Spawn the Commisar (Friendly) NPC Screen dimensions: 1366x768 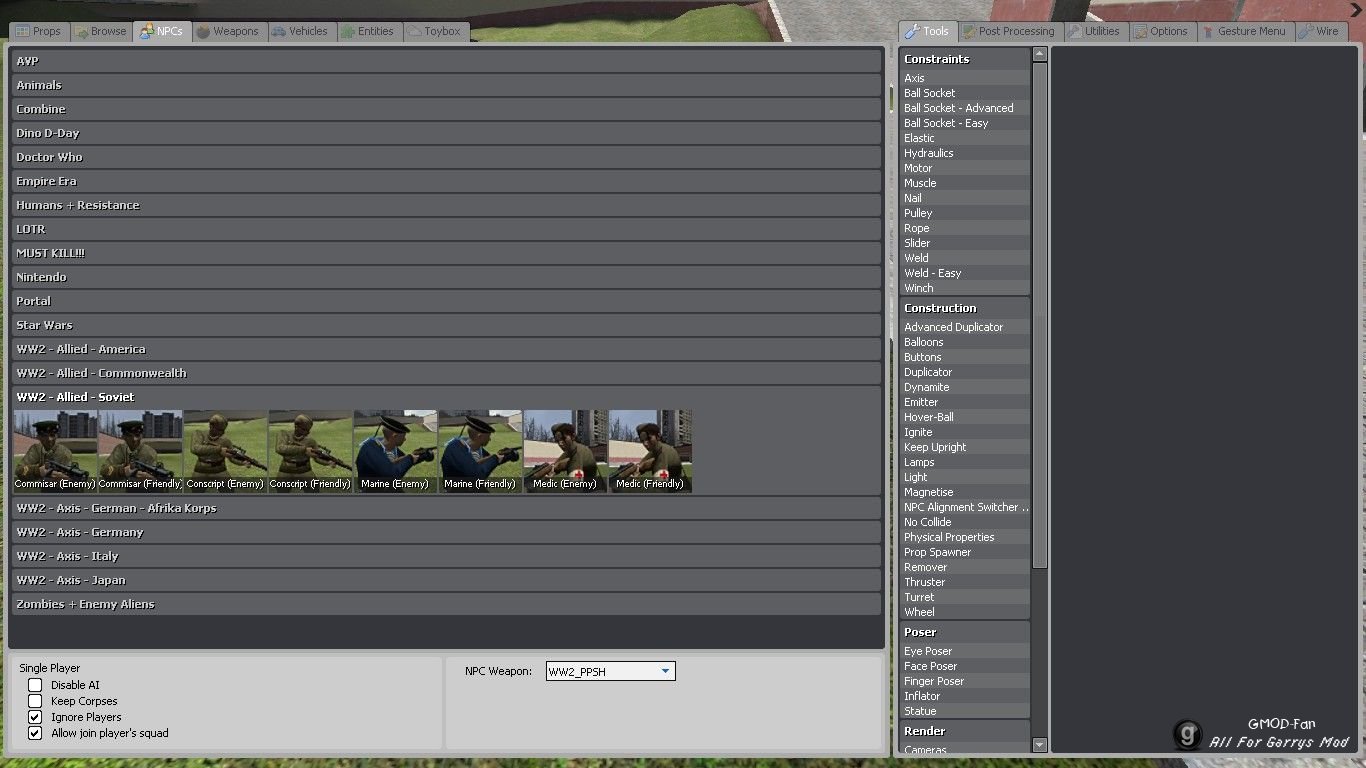[x=140, y=451]
